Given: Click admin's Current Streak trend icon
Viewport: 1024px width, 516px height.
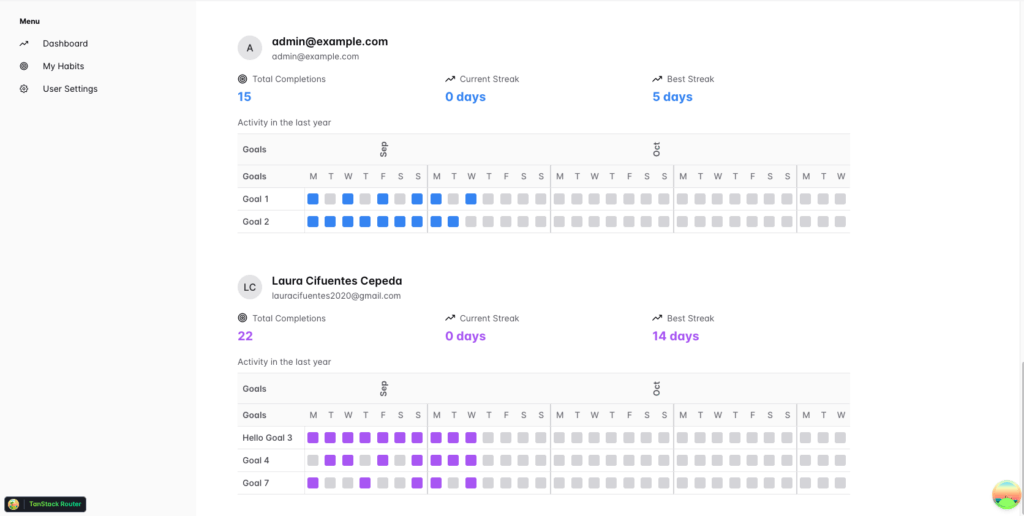Looking at the screenshot, I should point(450,79).
